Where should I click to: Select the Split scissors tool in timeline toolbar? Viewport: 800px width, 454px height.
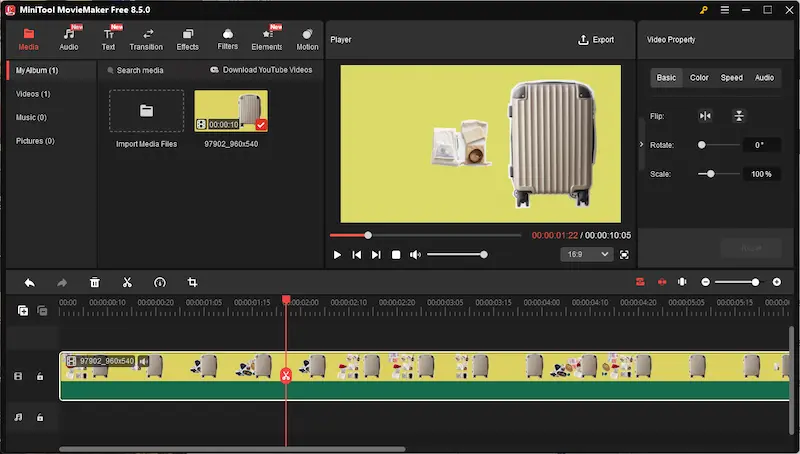tap(127, 283)
